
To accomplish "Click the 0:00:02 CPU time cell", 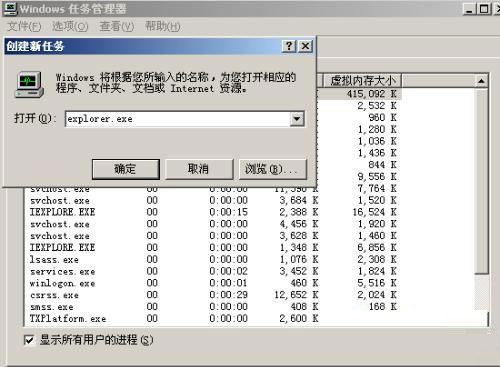I will click(x=228, y=271).
